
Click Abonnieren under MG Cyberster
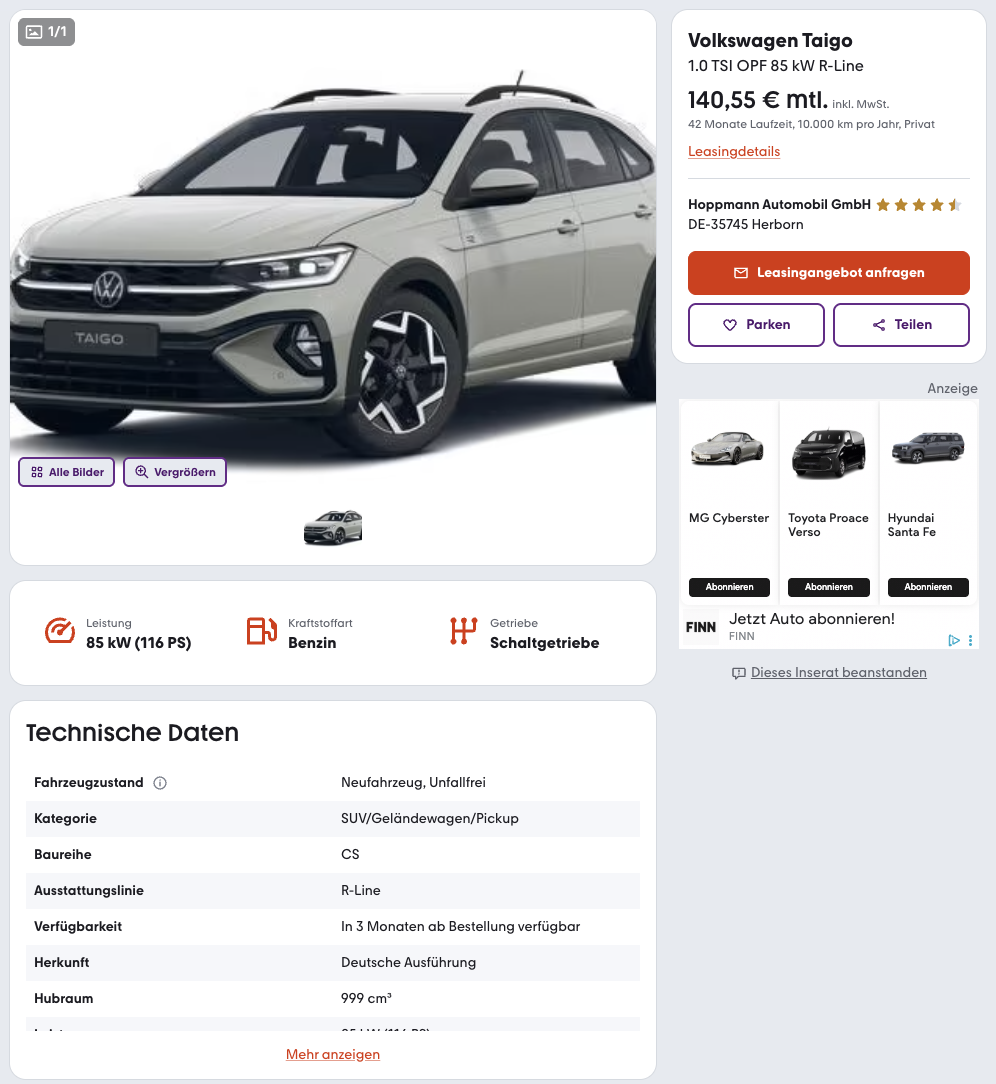click(729, 587)
